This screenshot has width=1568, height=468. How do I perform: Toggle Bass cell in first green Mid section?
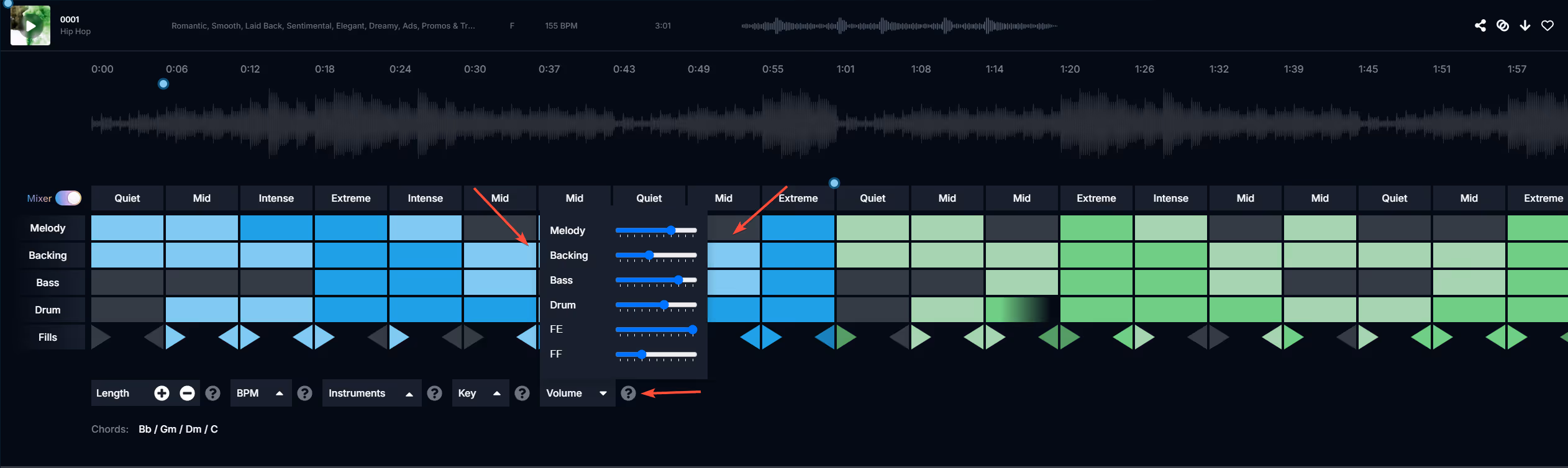pyautogui.click(x=947, y=282)
